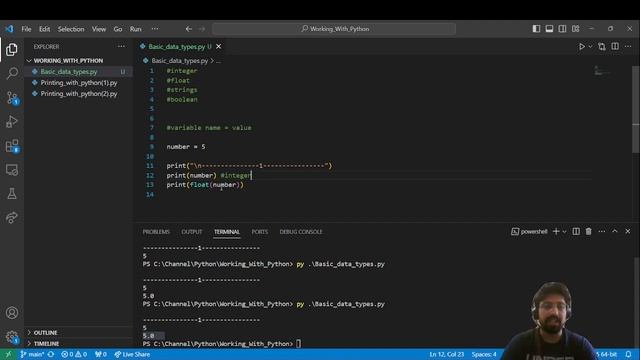The width and height of the screenshot is (640, 360).
Task: Open the run options dropdown arrow
Action: pos(590,47)
